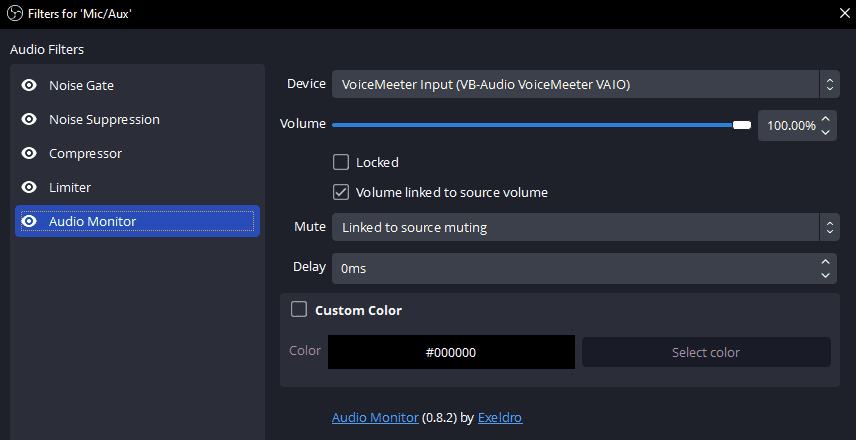Open the Mute mode dropdown
Image resolution: width=856 pixels, height=440 pixels.
click(x=585, y=227)
